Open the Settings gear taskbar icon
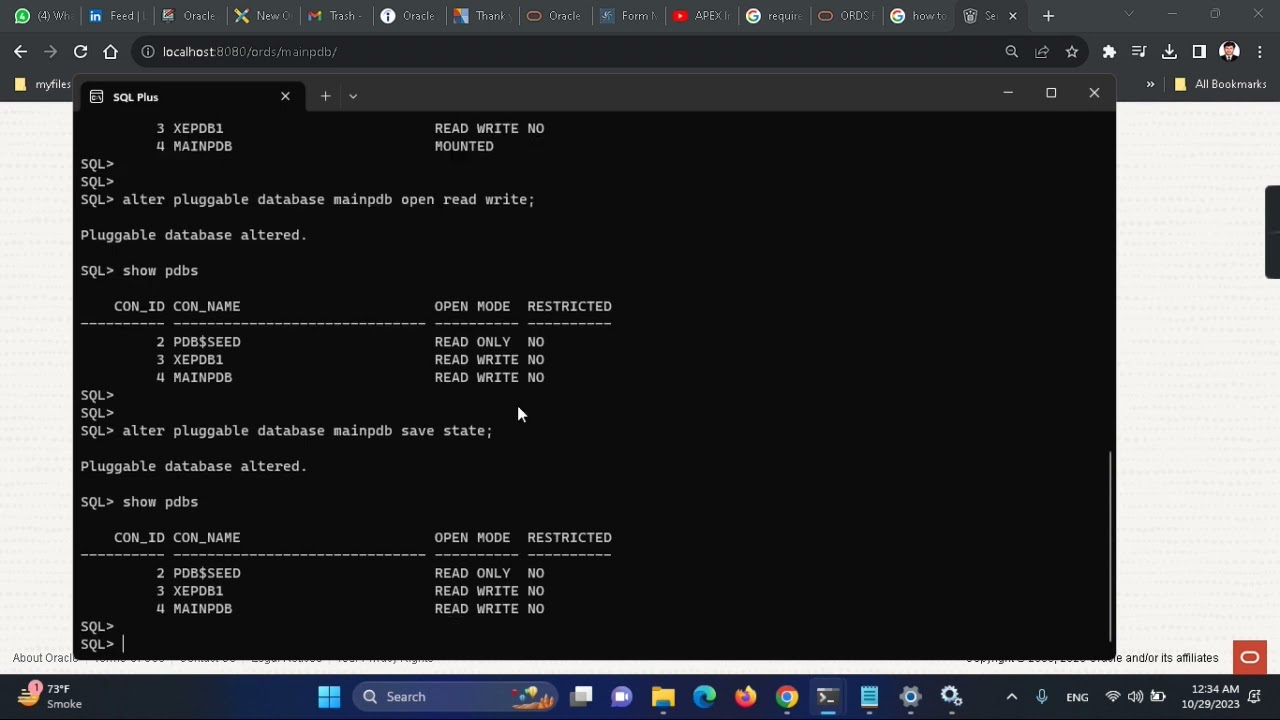The image size is (1280, 720). (x=910, y=697)
